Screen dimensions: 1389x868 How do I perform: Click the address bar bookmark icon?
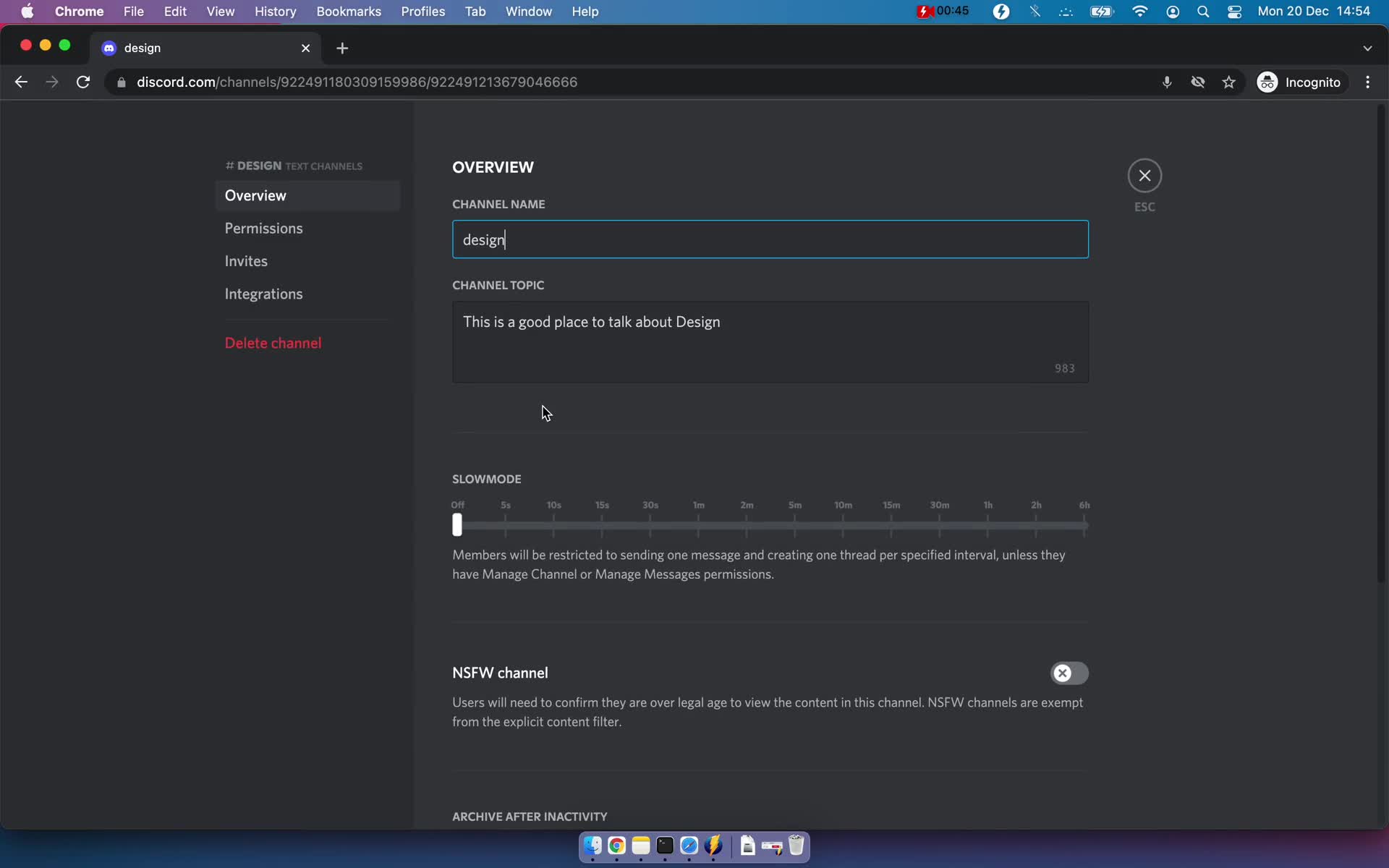[x=1228, y=82]
